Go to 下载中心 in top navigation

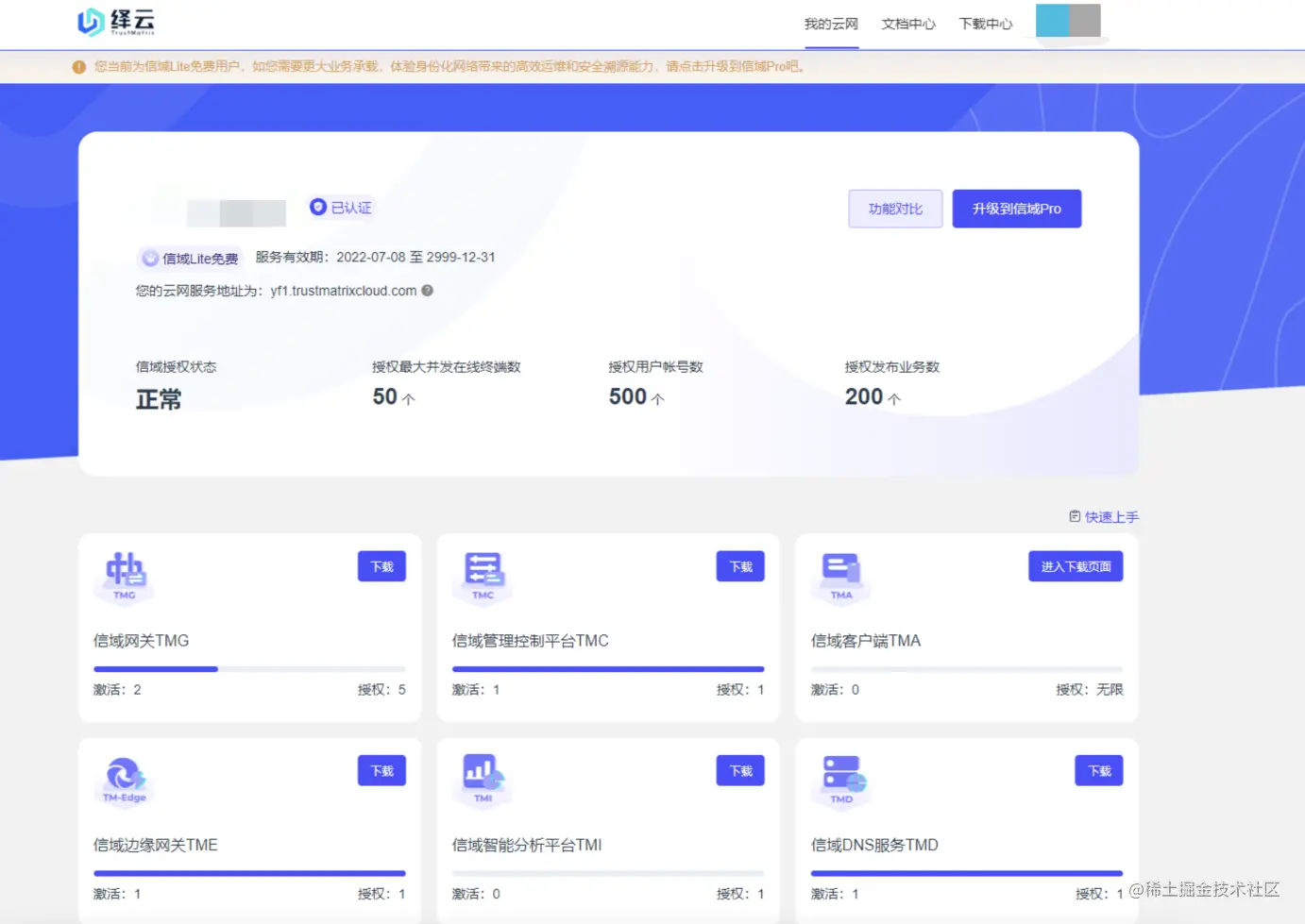986,25
